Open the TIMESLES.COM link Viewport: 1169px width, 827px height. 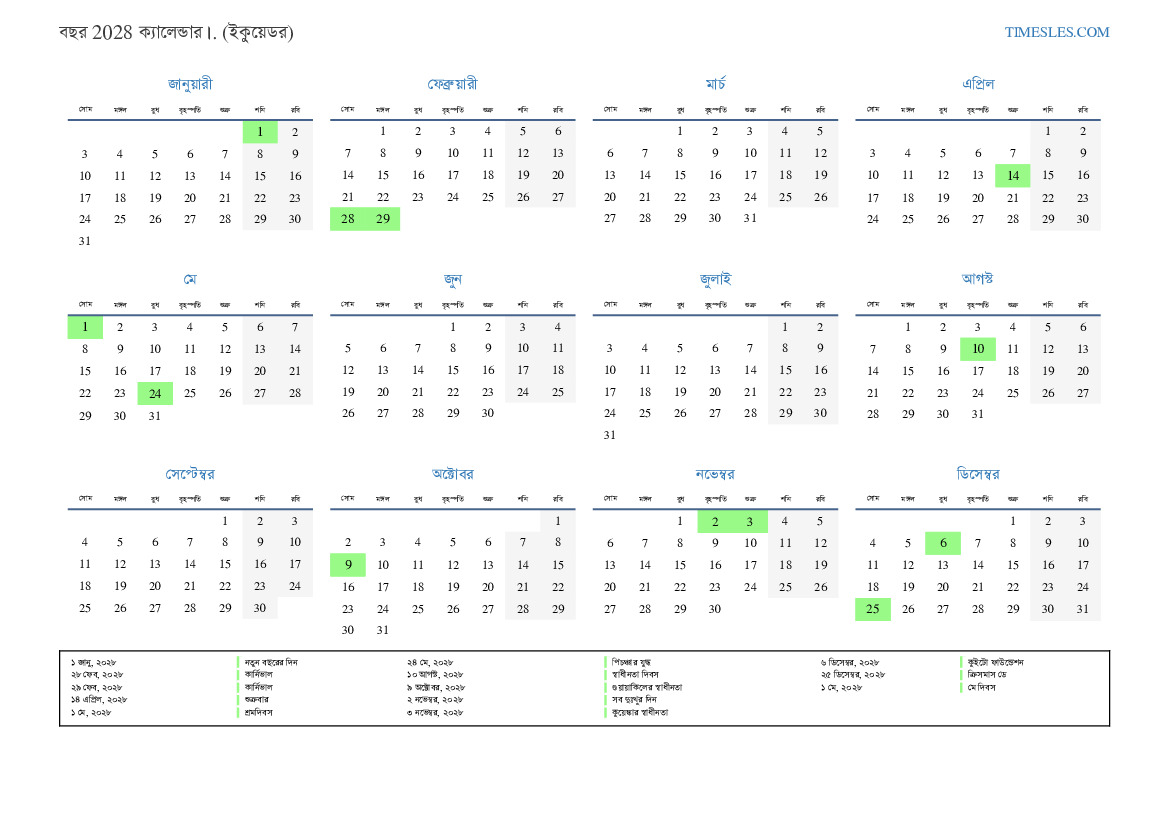coord(1056,32)
